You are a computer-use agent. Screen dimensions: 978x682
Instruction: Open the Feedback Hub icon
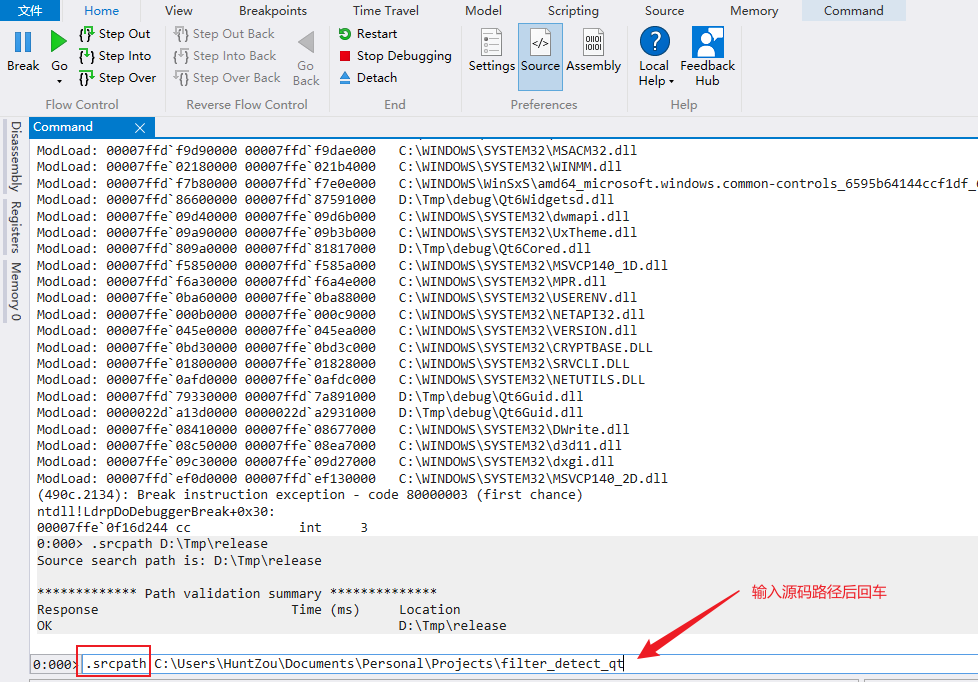coord(708,42)
